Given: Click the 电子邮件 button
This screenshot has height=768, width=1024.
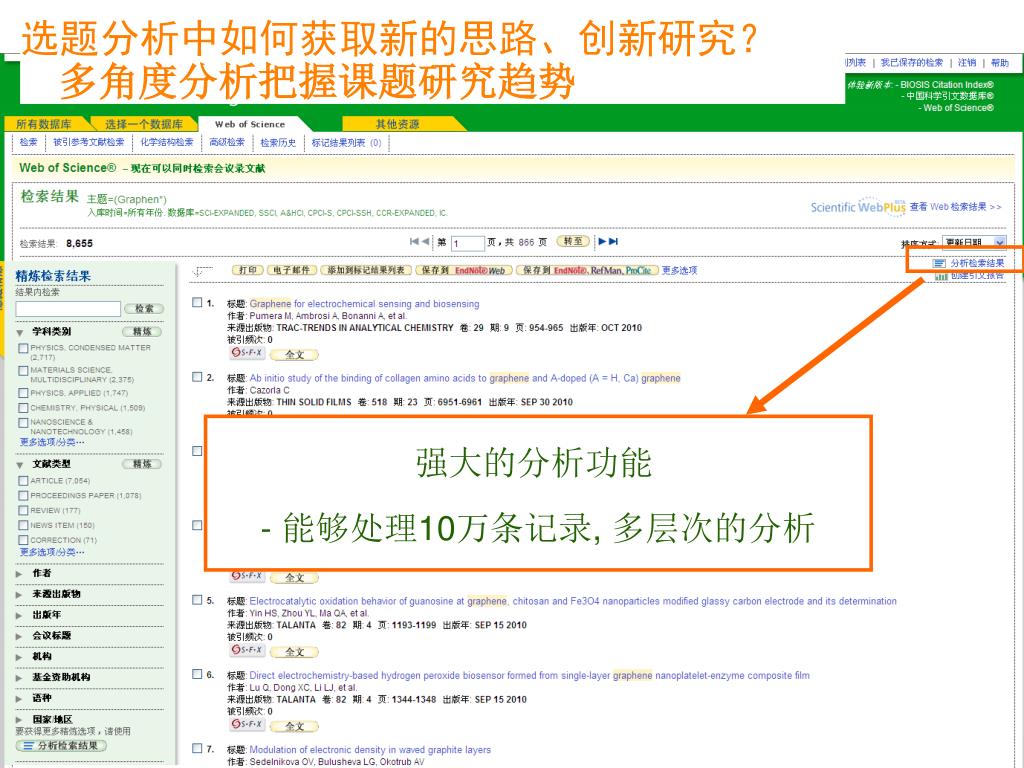Looking at the screenshot, I should pyautogui.click(x=291, y=270).
